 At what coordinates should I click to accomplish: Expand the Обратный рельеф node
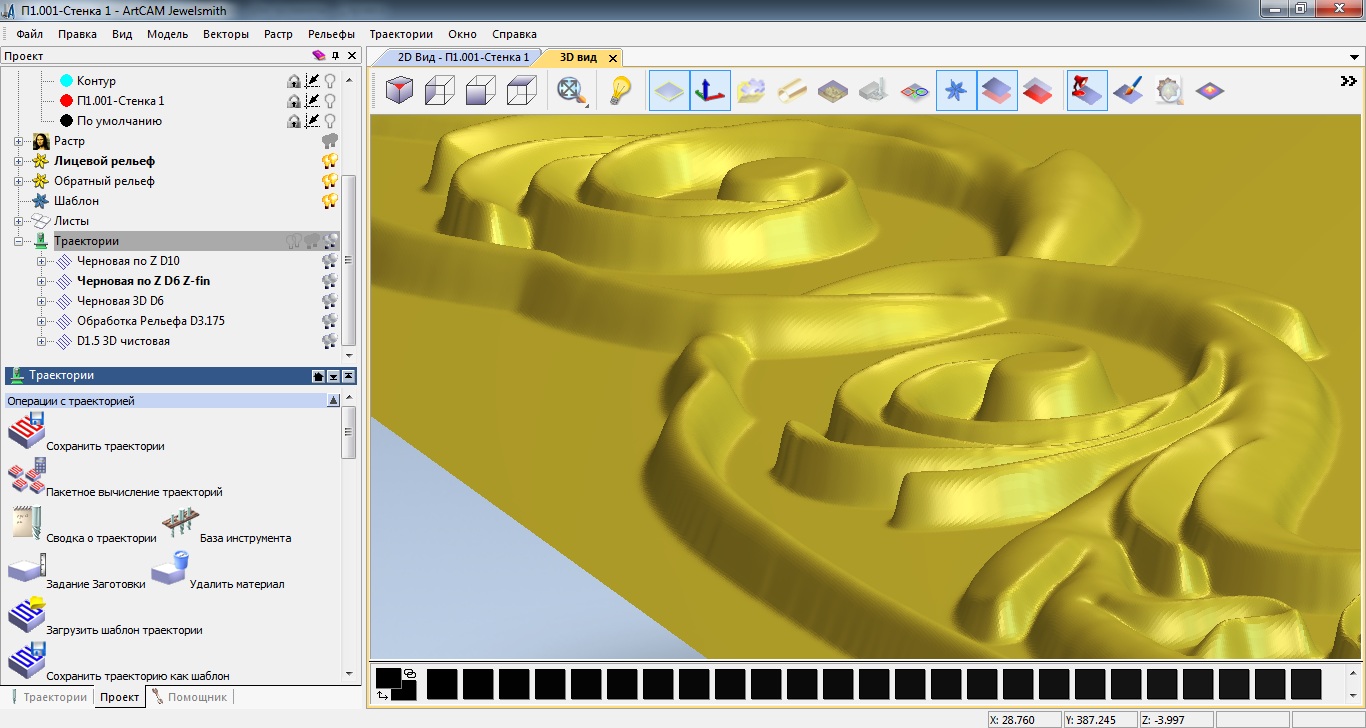click(18, 181)
